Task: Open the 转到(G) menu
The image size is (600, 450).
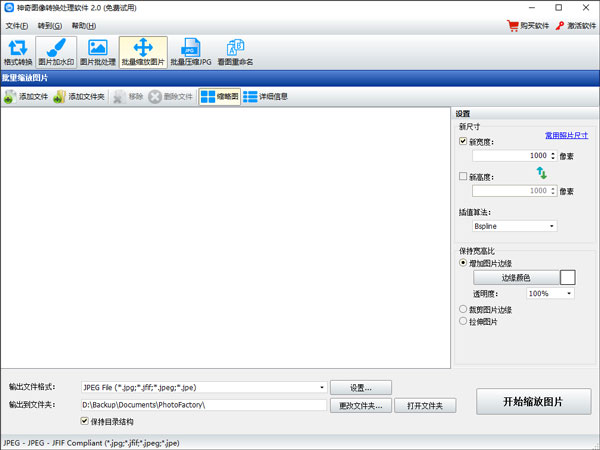Action: point(50,26)
